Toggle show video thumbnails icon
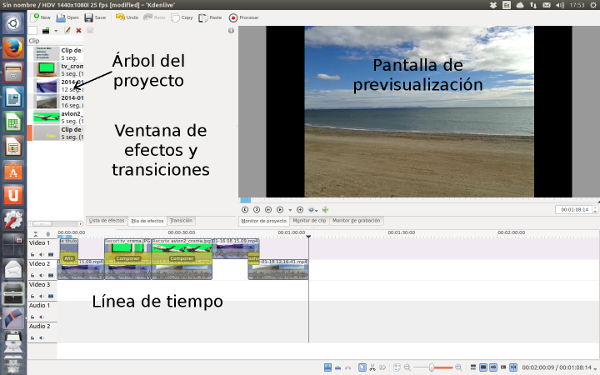Image resolution: width=600 pixels, height=375 pixels. [483, 368]
